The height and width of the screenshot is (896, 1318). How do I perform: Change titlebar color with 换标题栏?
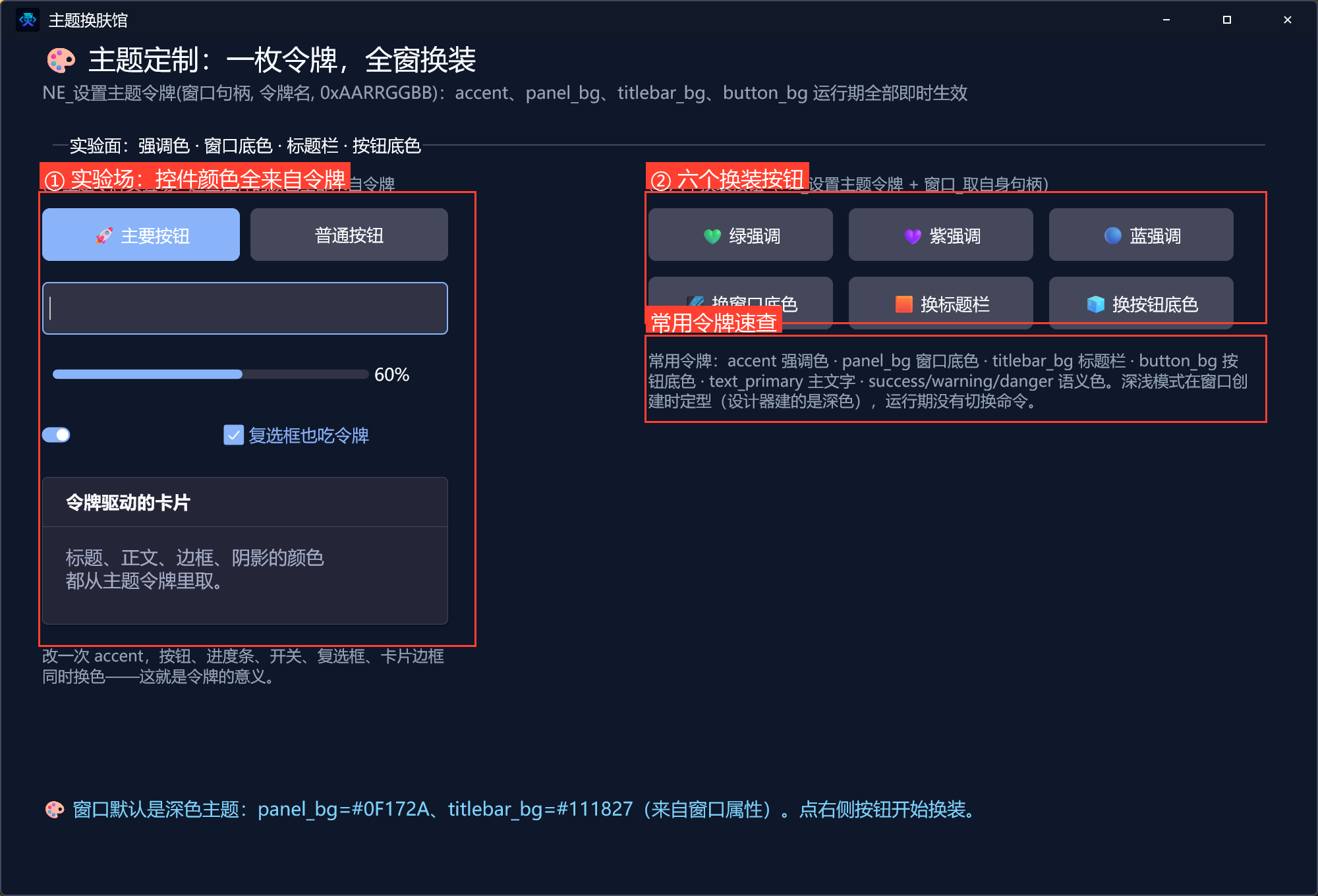[x=941, y=303]
